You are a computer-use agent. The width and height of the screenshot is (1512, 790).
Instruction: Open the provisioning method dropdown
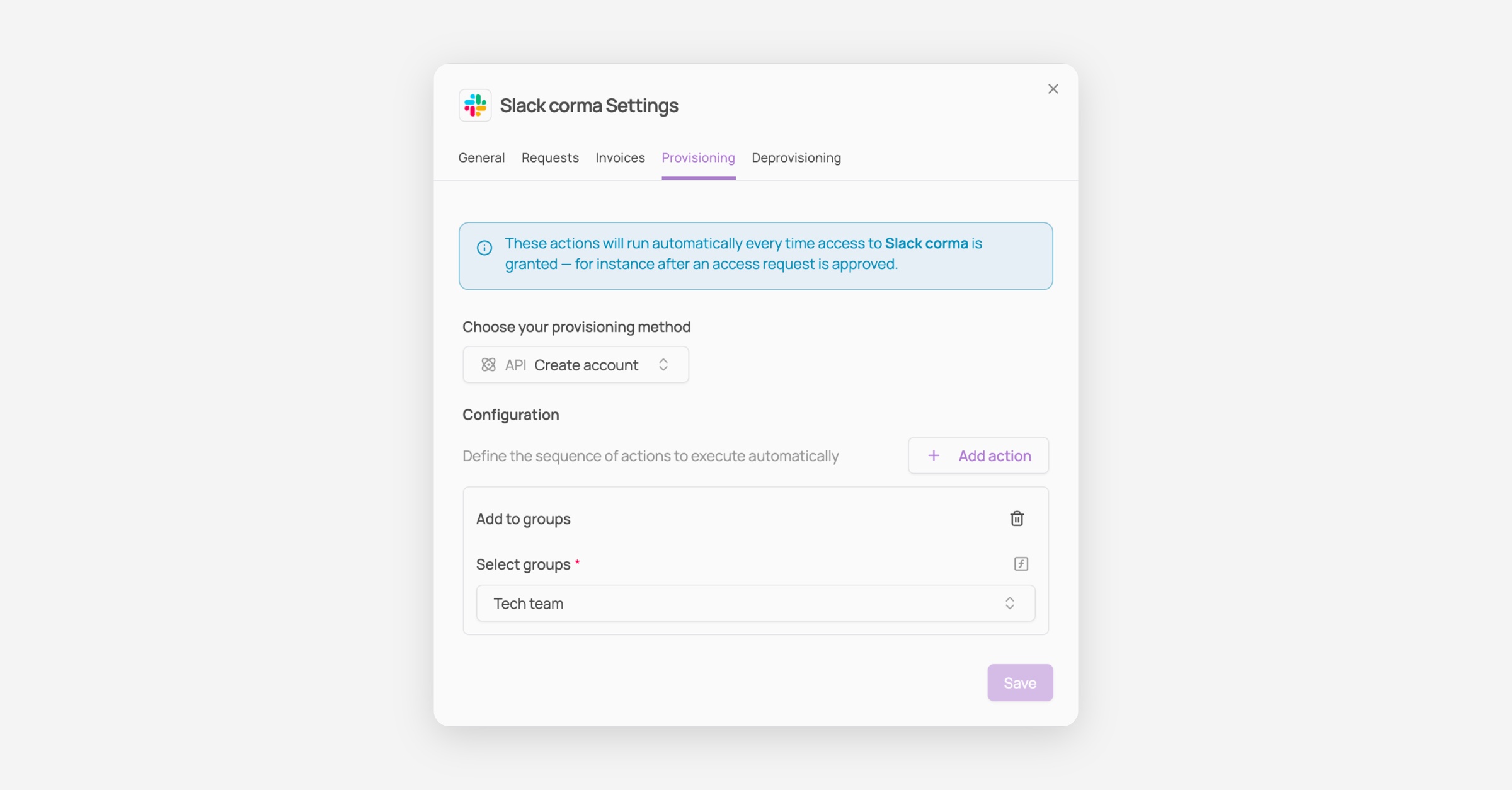576,365
